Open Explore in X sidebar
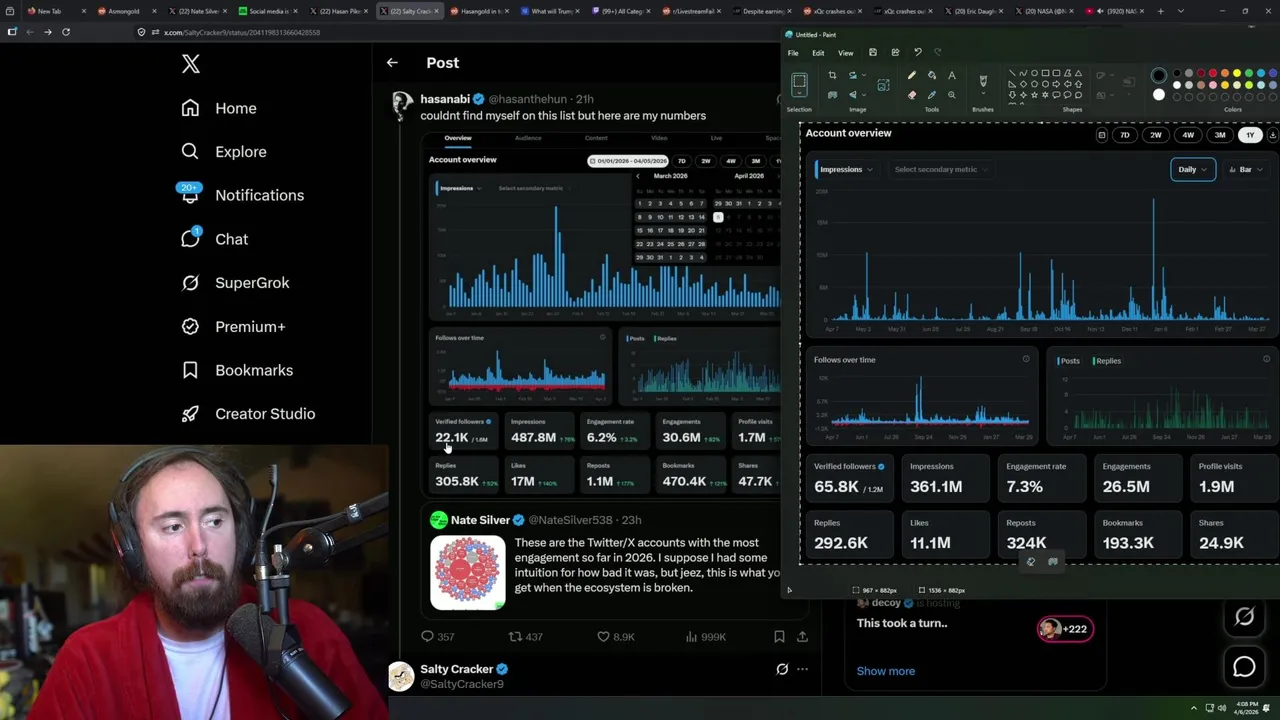This screenshot has height=720, width=1280. tap(224, 152)
